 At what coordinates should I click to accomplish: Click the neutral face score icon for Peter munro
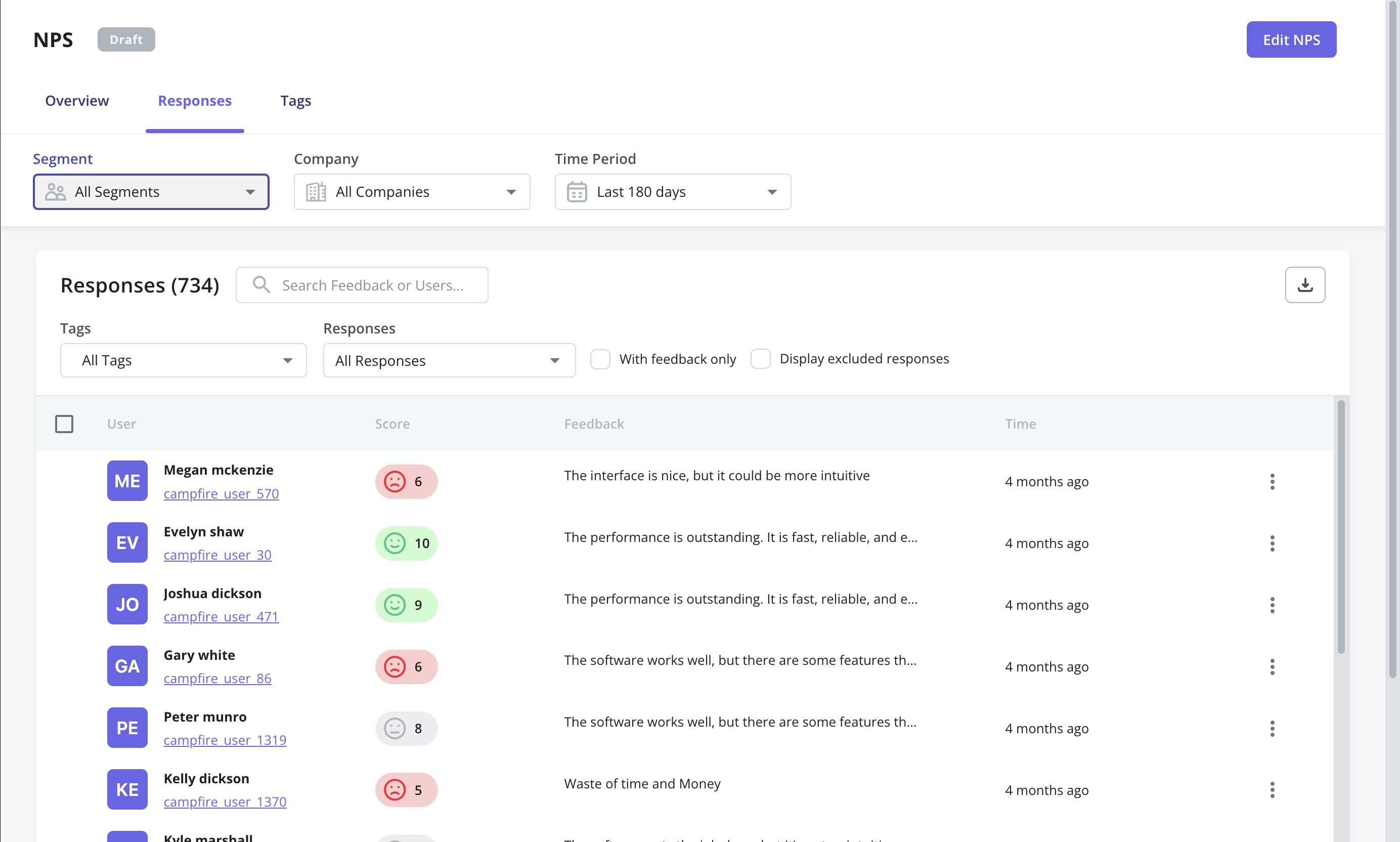395,728
